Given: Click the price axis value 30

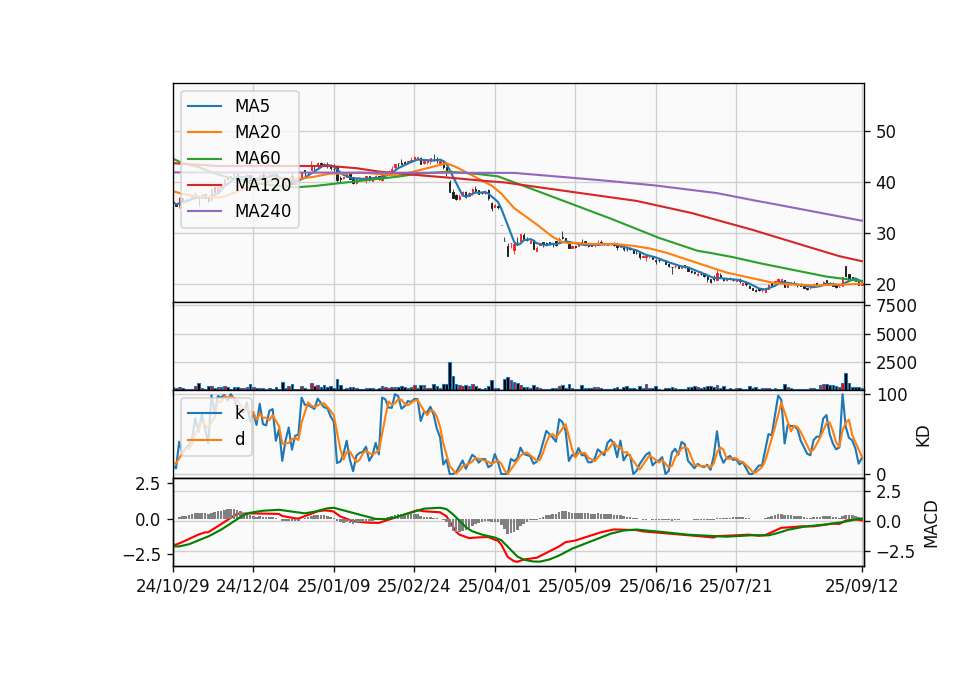Looking at the screenshot, I should 886,234.
